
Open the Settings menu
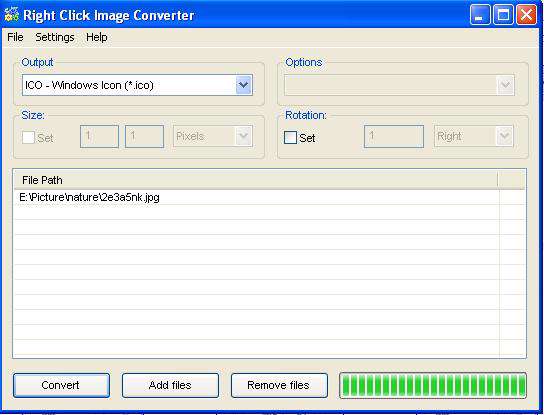click(55, 37)
